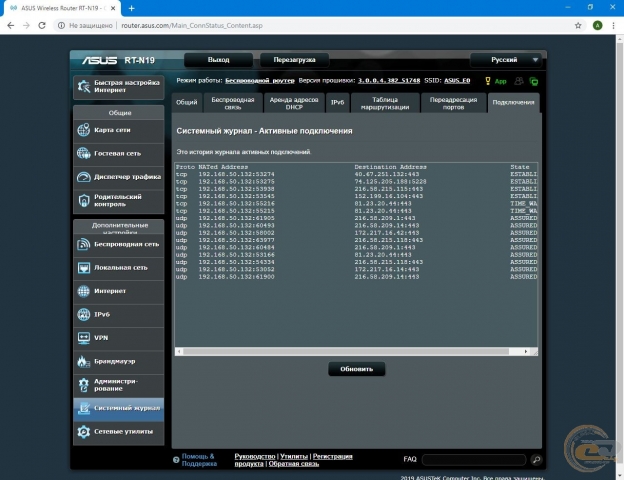The height and width of the screenshot is (480, 624).
Task: Click the FAQ search magnifier icon
Action: (x=536, y=460)
